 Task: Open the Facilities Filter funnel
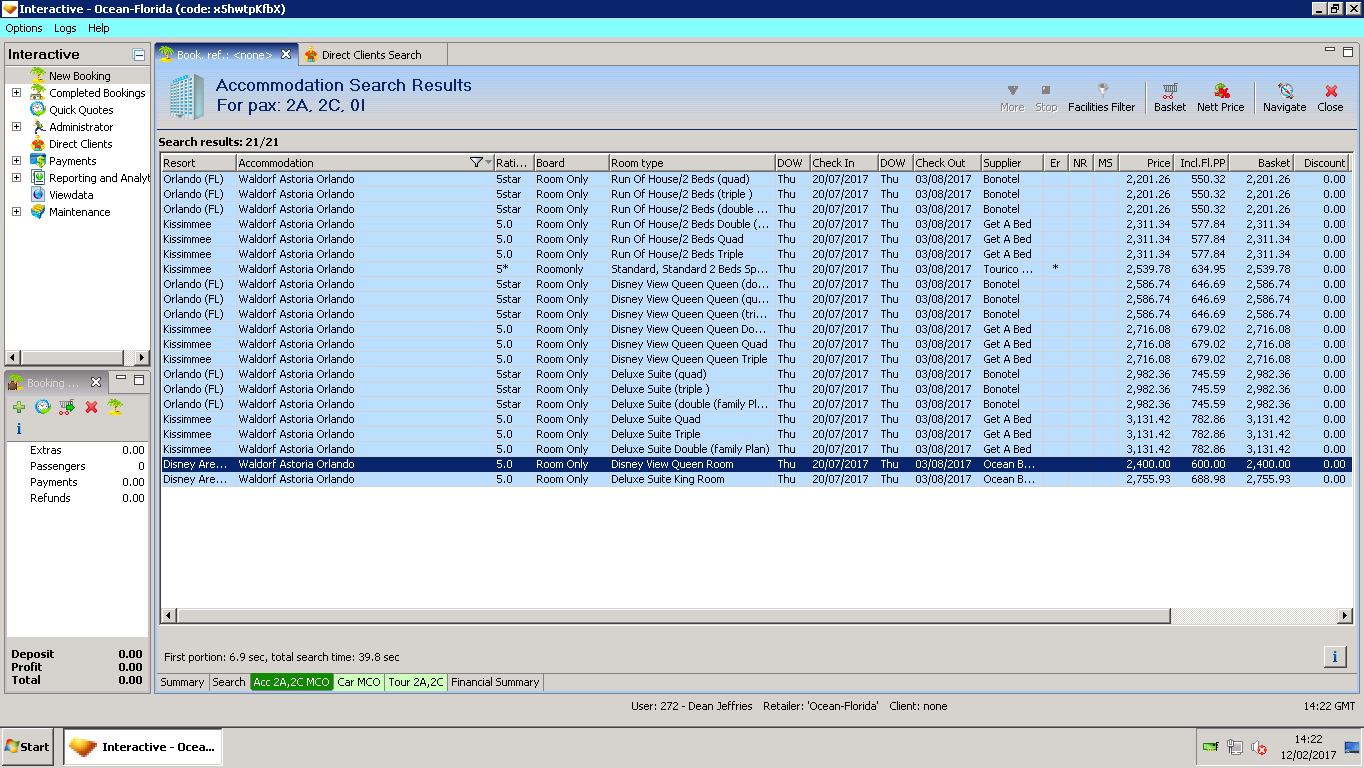(1101, 97)
